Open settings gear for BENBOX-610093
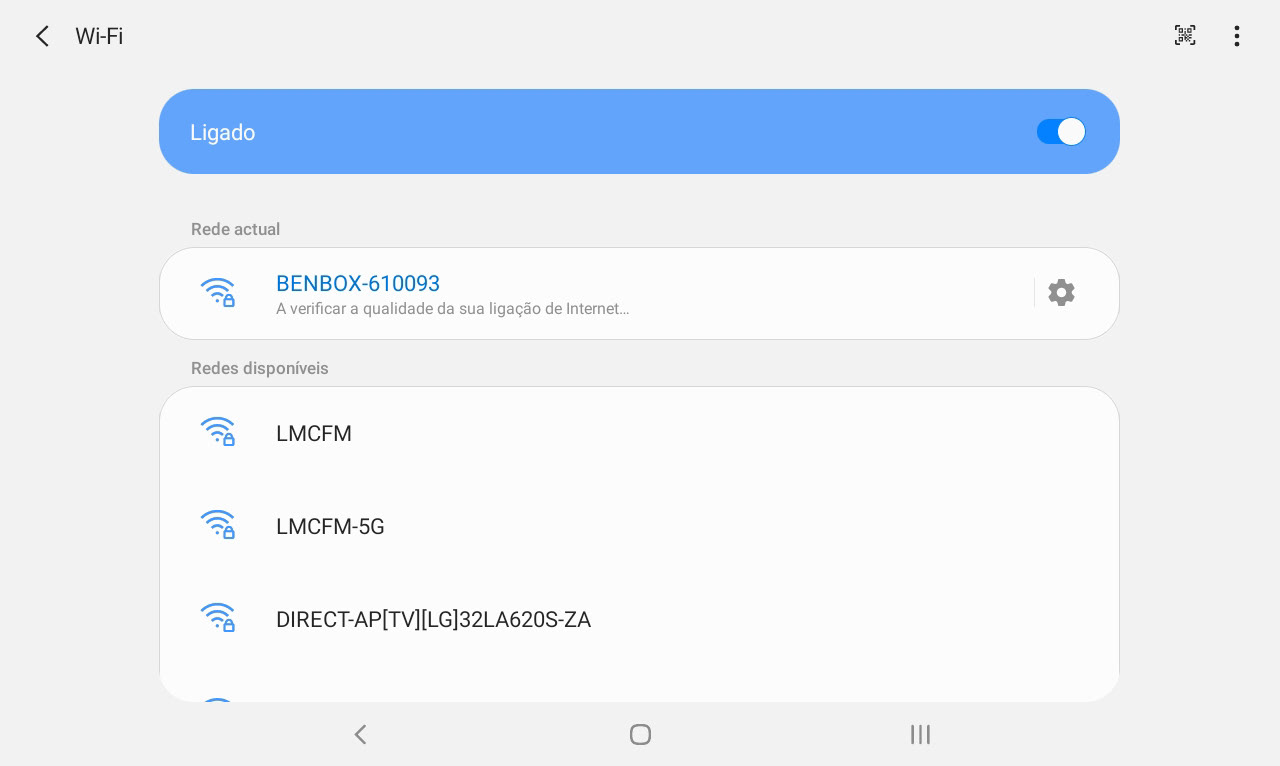The image size is (1280, 766). pos(1061,293)
